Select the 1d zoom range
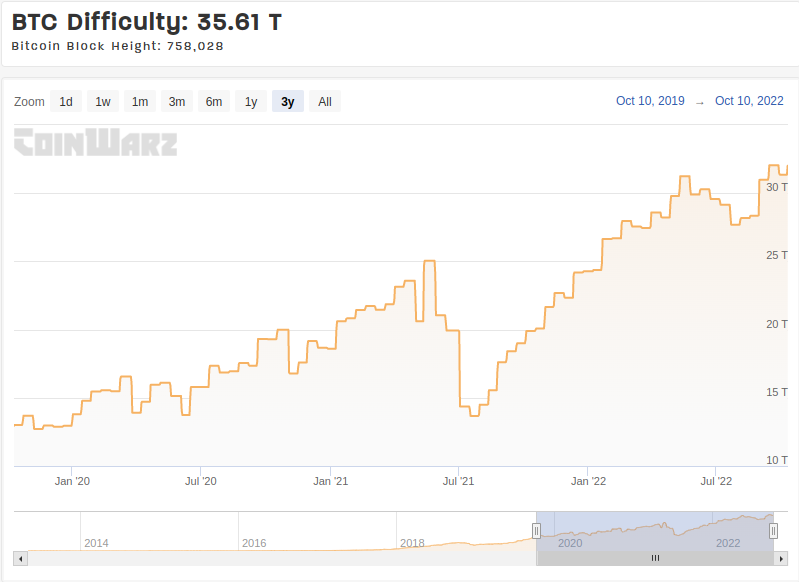Image resolution: width=799 pixels, height=582 pixels. pyautogui.click(x=66, y=101)
